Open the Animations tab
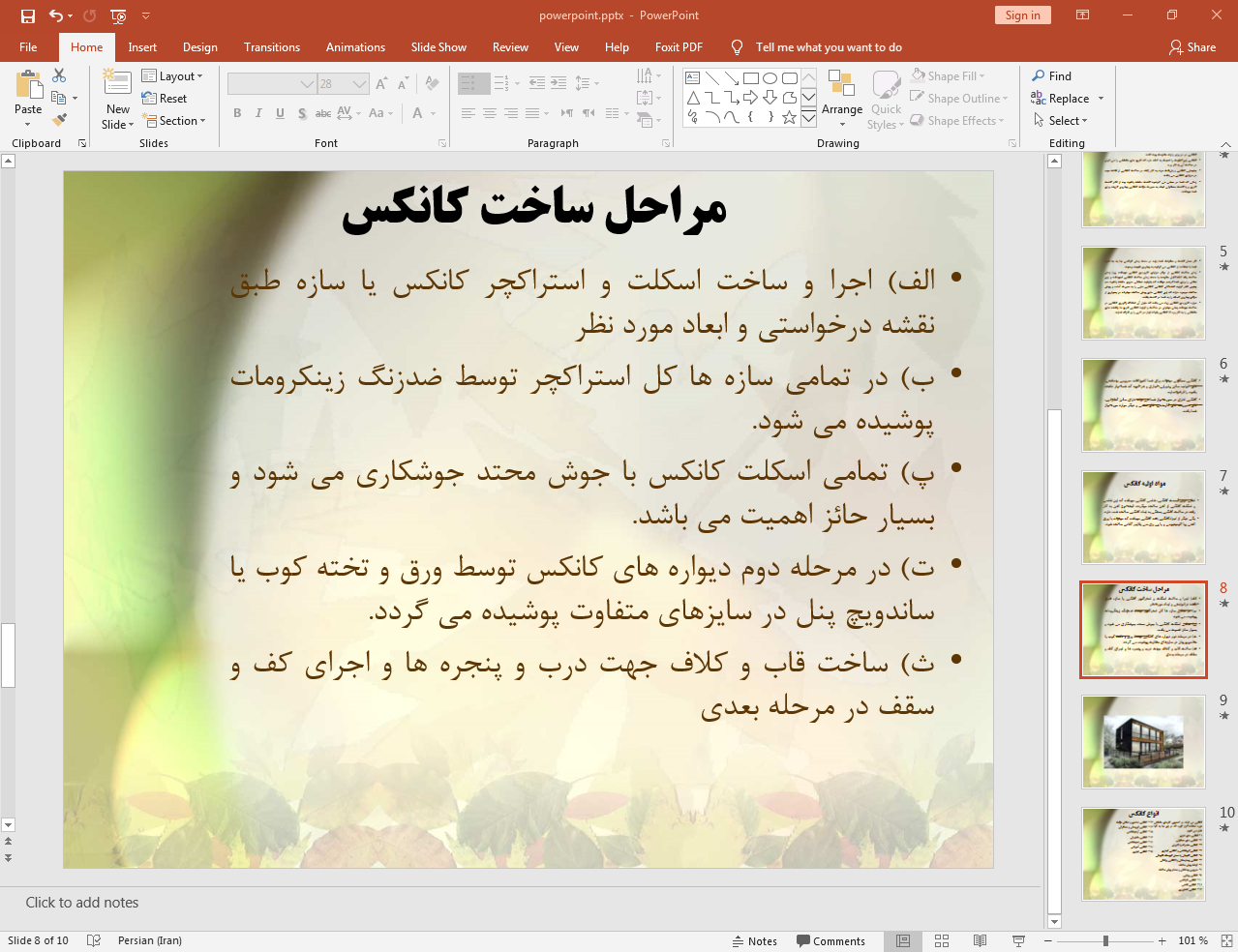The image size is (1238, 952). [x=355, y=46]
